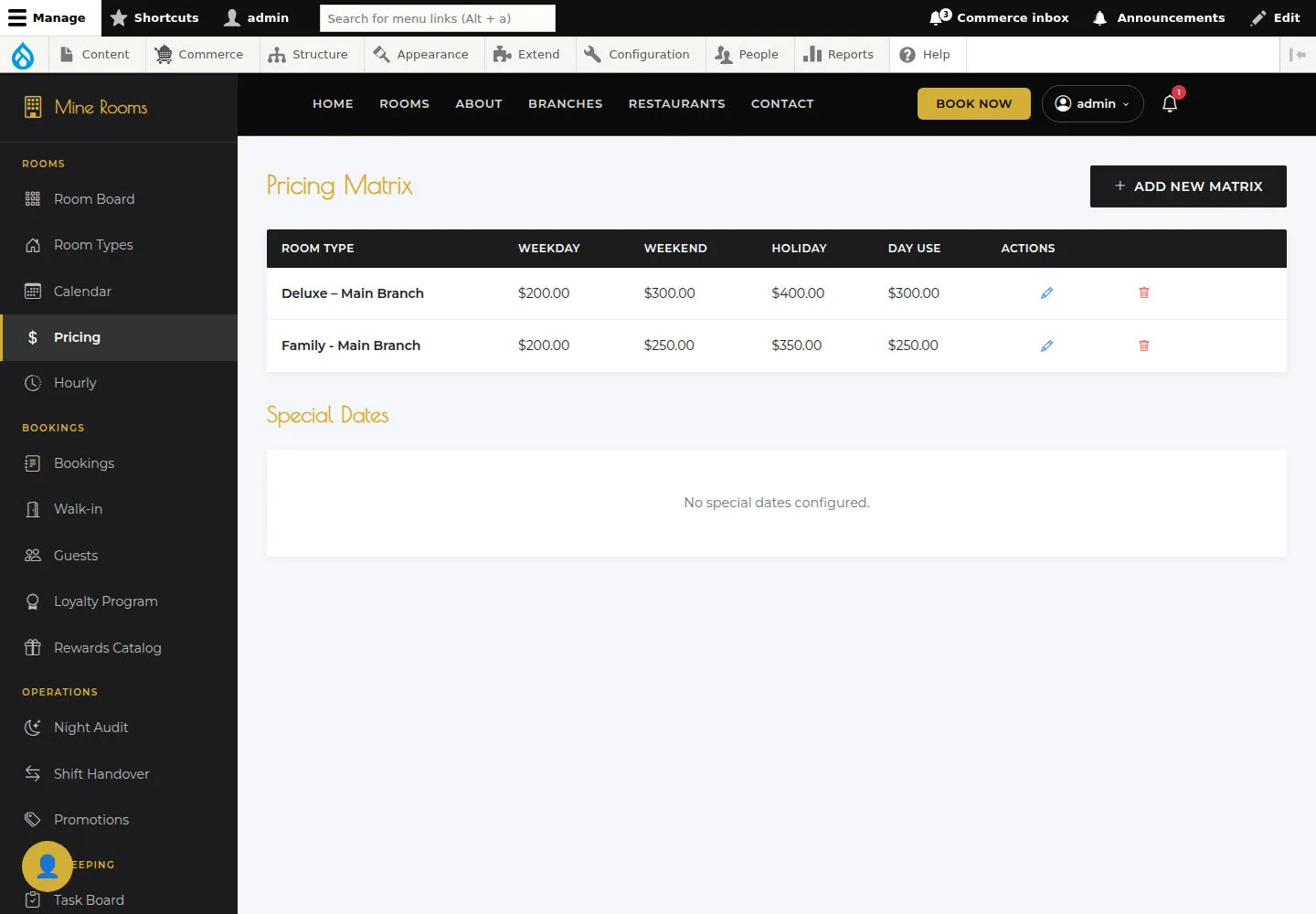
Task: Open Guests in the sidebar
Action: 119,556
